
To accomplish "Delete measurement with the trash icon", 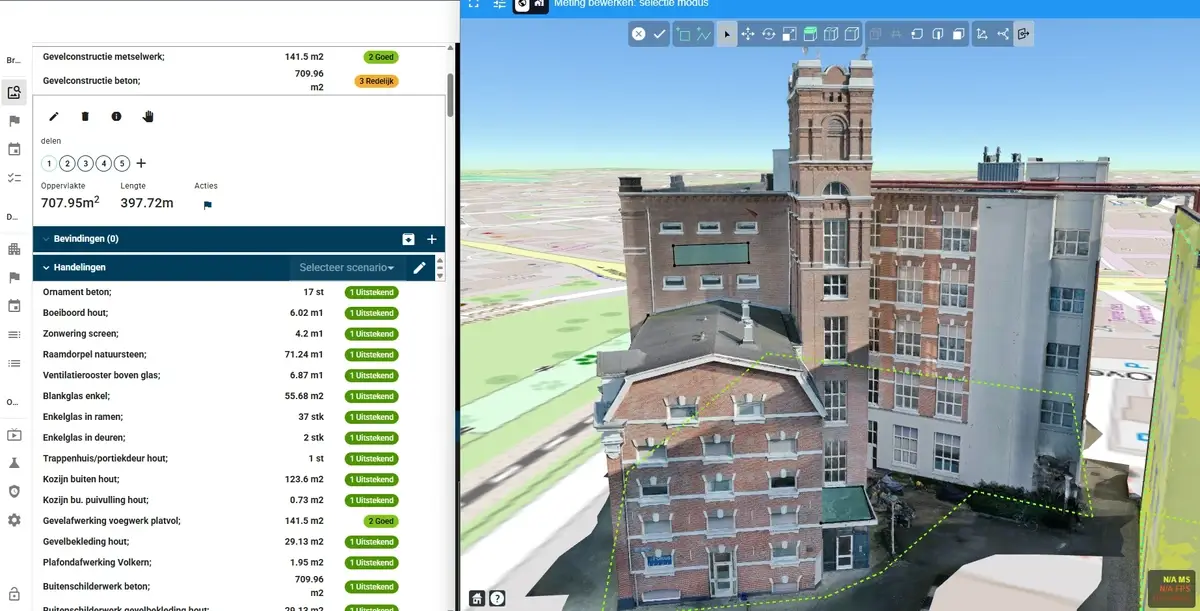I will click(x=85, y=117).
